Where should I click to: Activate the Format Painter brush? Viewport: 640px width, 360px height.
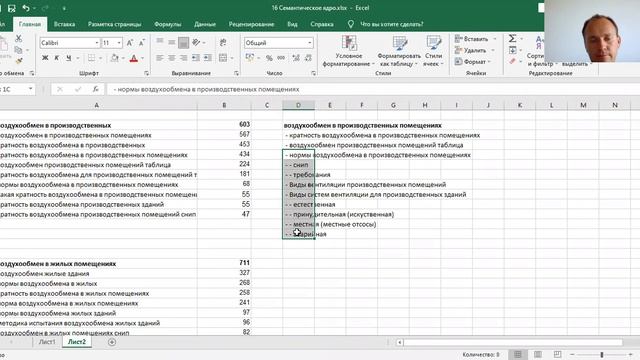[18, 61]
